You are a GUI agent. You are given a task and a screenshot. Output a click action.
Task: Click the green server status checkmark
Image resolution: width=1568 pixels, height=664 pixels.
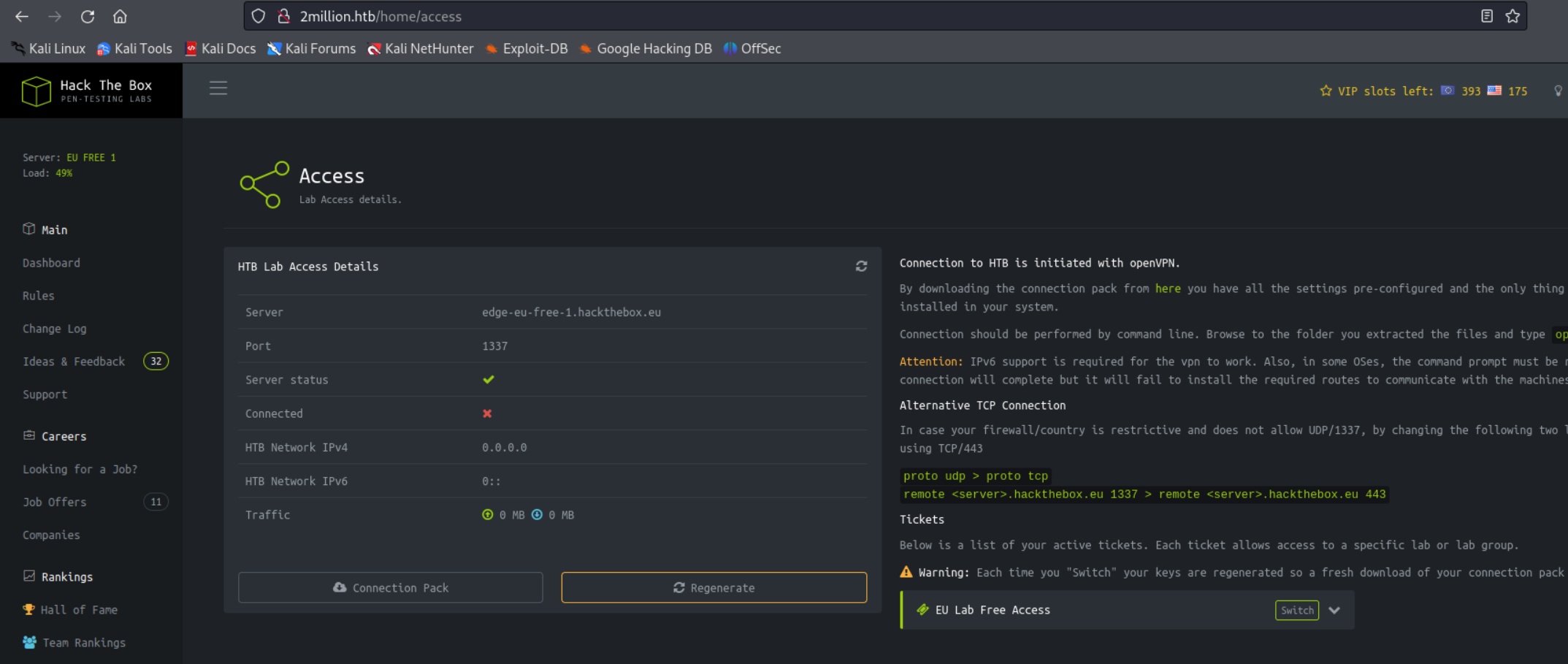pos(489,379)
